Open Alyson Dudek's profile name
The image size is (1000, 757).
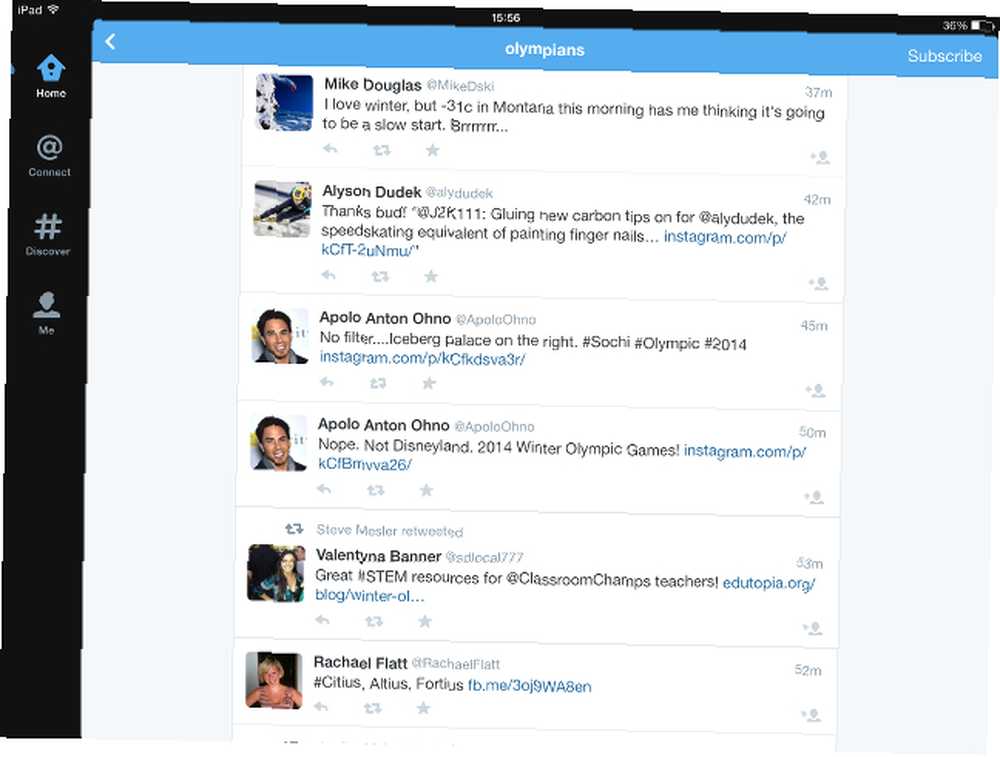click(372, 191)
